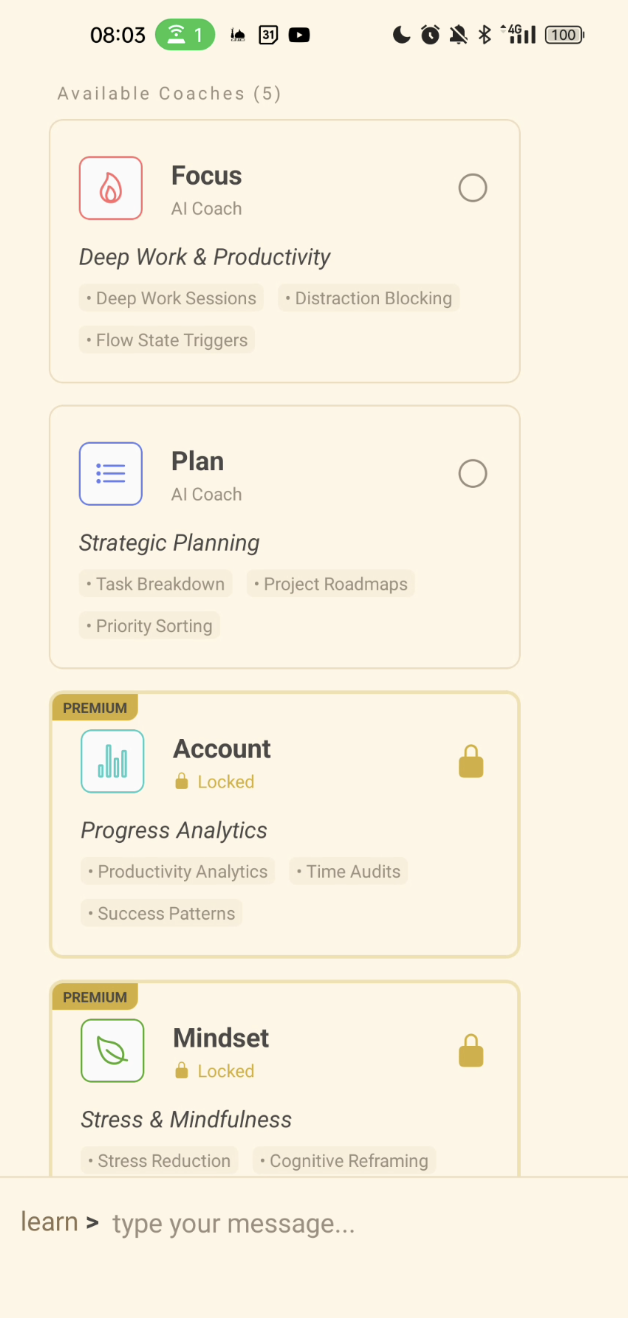Image resolution: width=628 pixels, height=1318 pixels.
Task: Tap the learn prompt label
Action: click(49, 1222)
